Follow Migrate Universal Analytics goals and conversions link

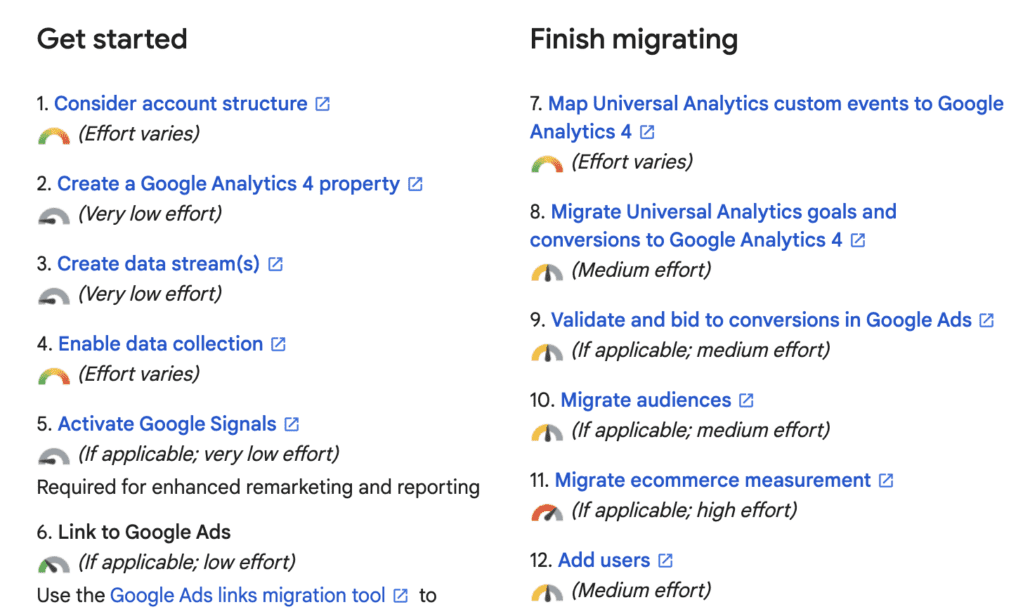(713, 226)
